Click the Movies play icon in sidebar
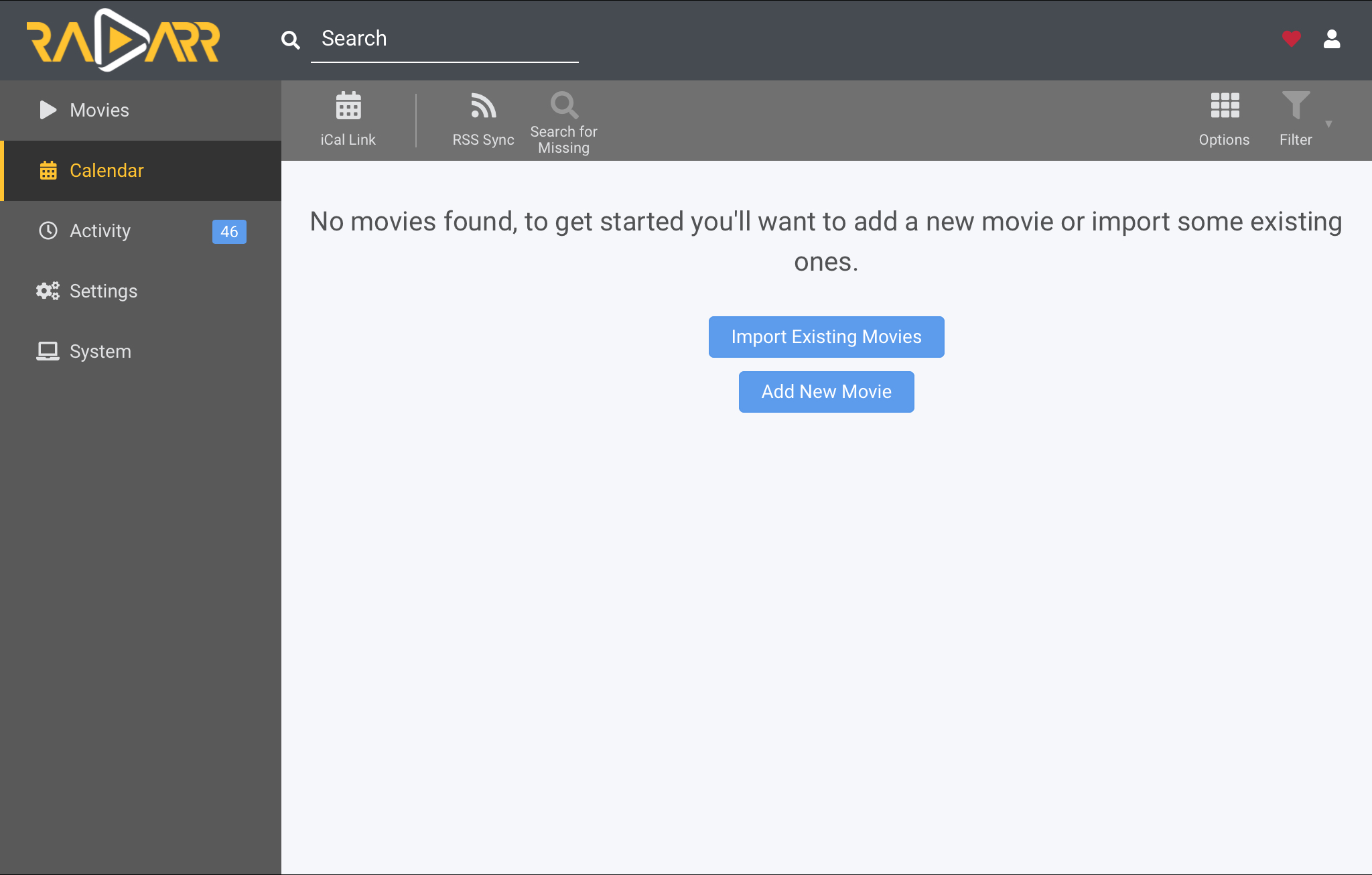Screen dimensions: 1372x875 47,110
